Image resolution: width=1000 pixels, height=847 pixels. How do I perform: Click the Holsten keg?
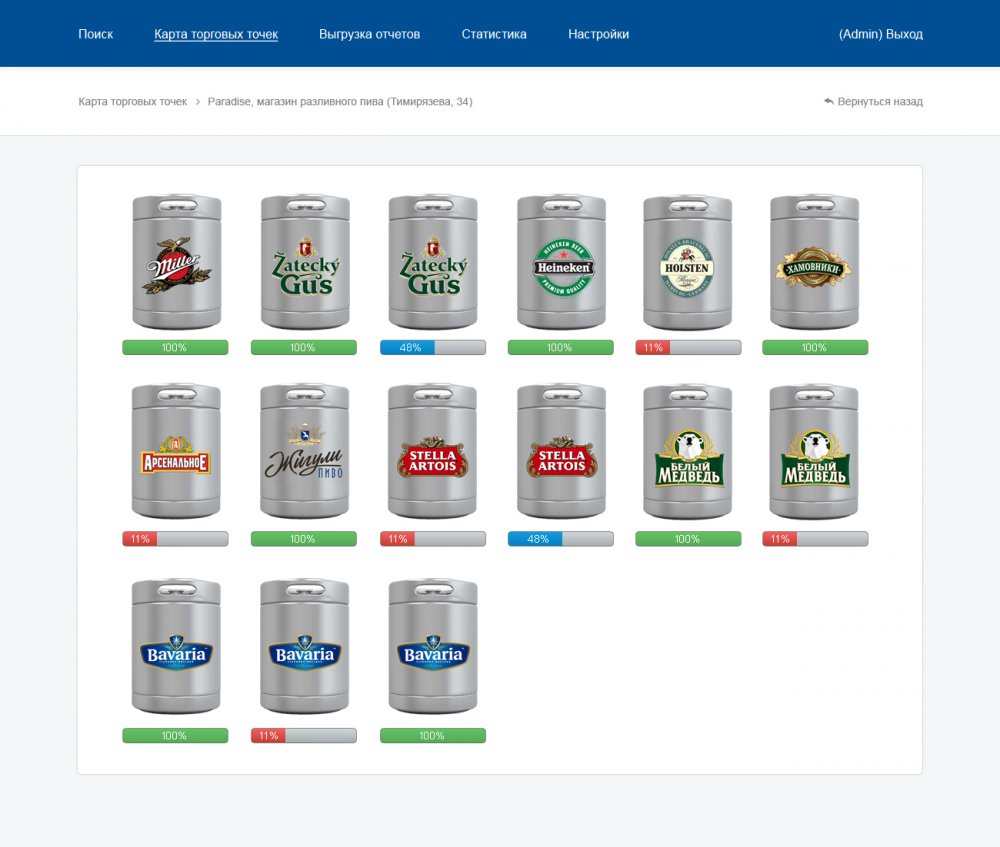688,262
